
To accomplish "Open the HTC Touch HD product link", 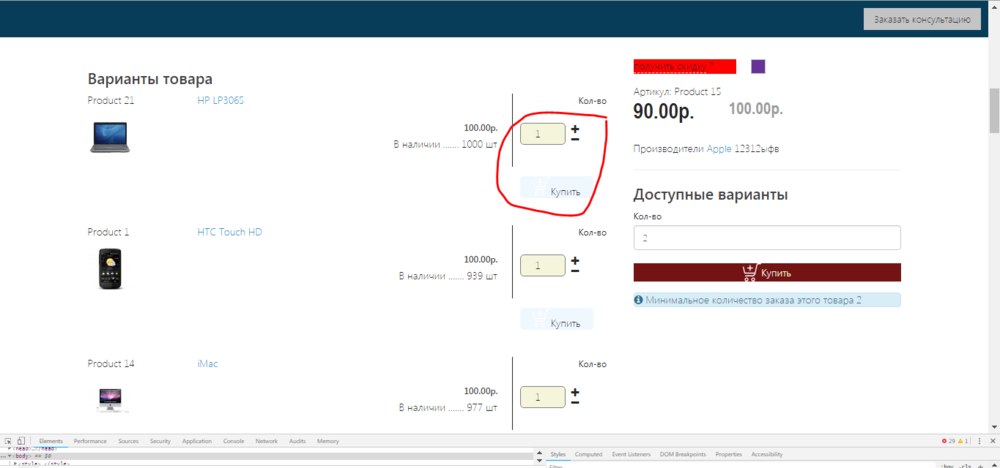I will (x=229, y=232).
